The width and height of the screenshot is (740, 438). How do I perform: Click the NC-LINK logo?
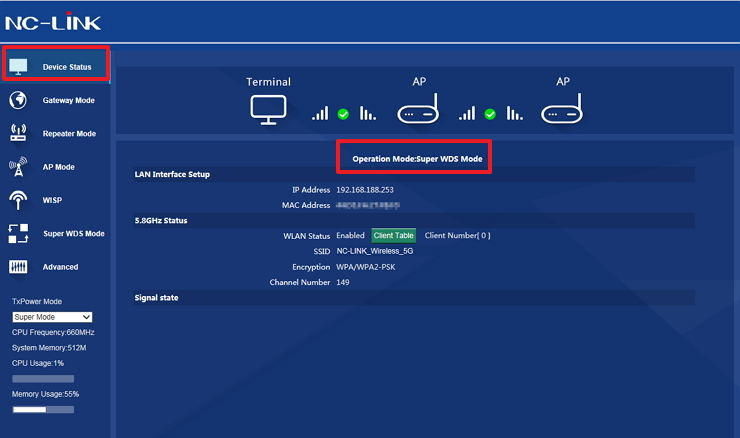click(53, 22)
